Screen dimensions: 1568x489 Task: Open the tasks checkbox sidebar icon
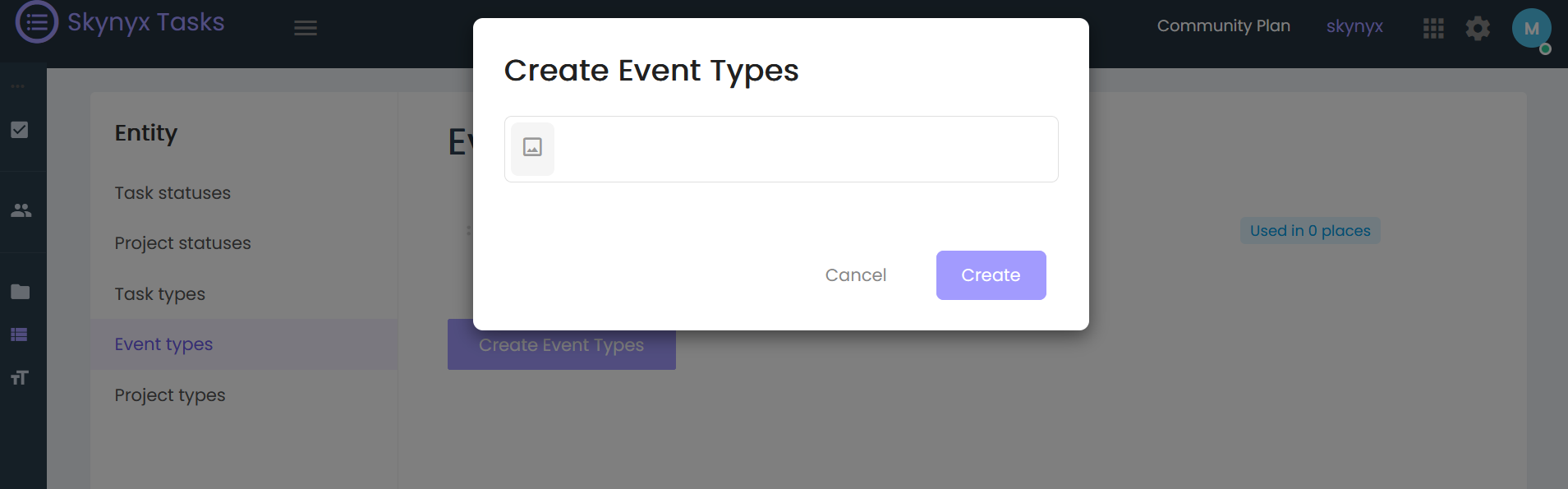[20, 130]
